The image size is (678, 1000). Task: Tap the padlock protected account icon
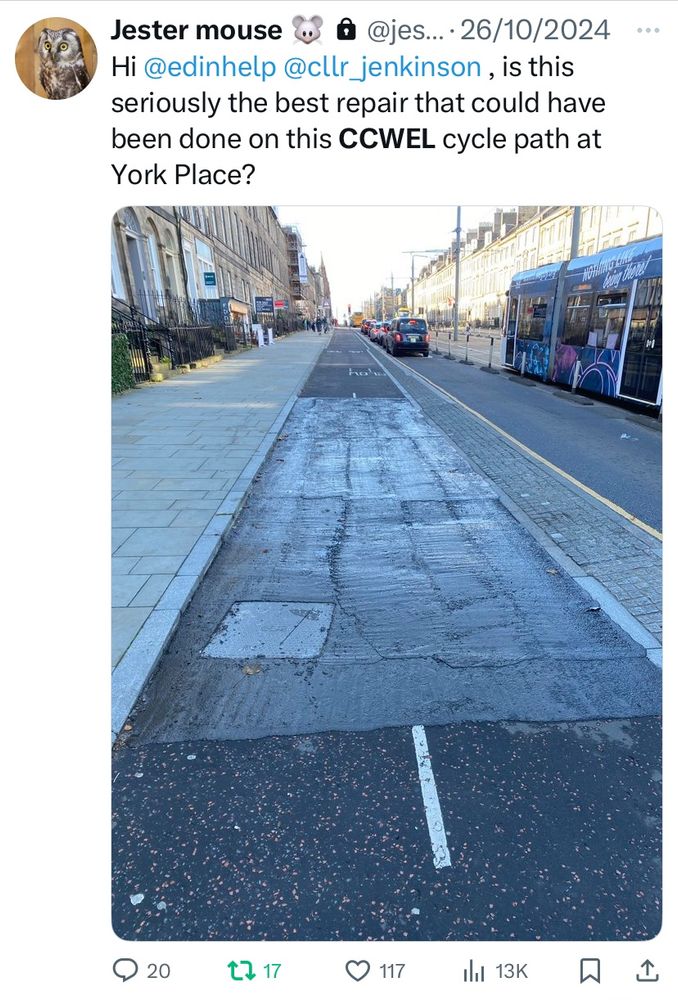(345, 29)
